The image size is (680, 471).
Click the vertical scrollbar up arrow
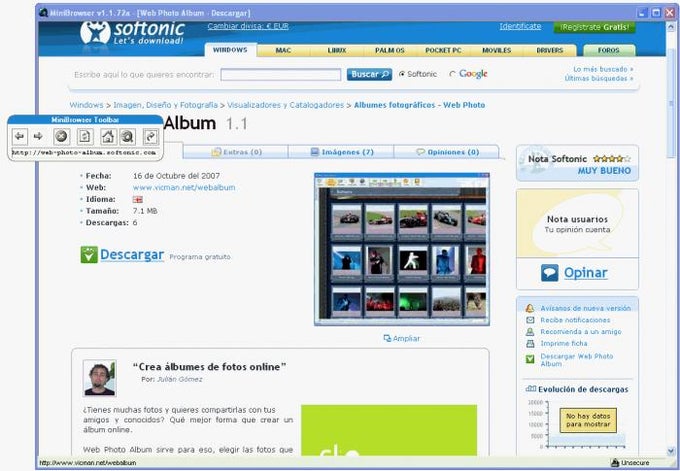[x=671, y=26]
